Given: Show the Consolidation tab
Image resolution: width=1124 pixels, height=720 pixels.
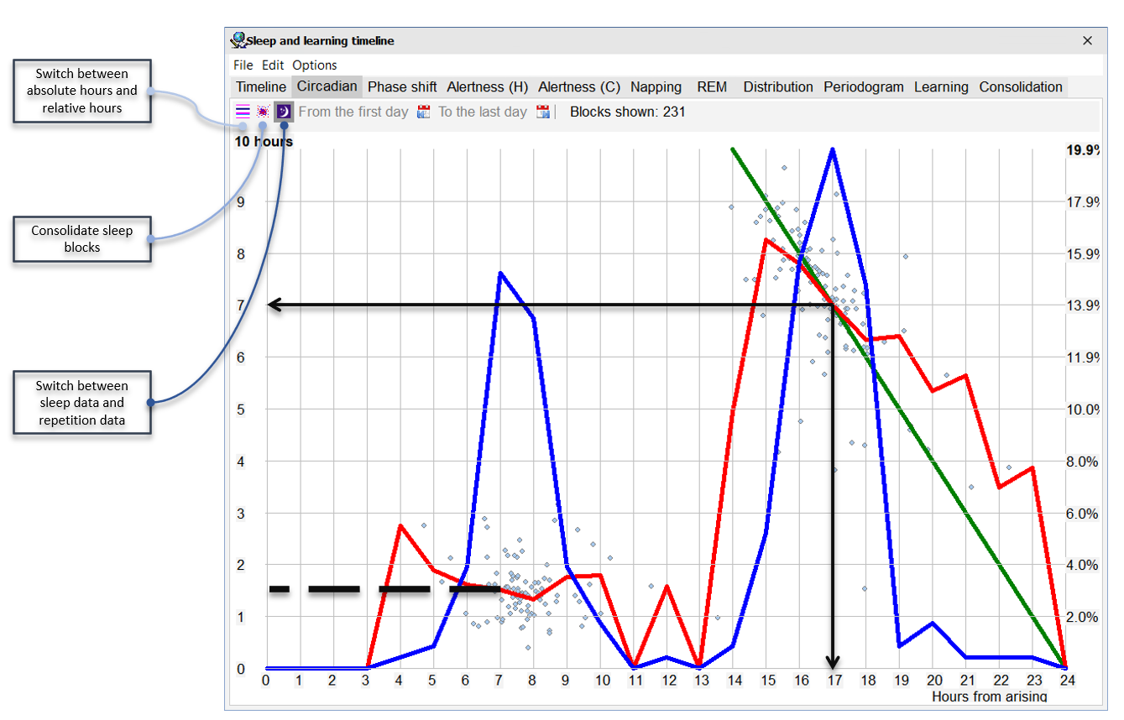Looking at the screenshot, I should 1021,87.
